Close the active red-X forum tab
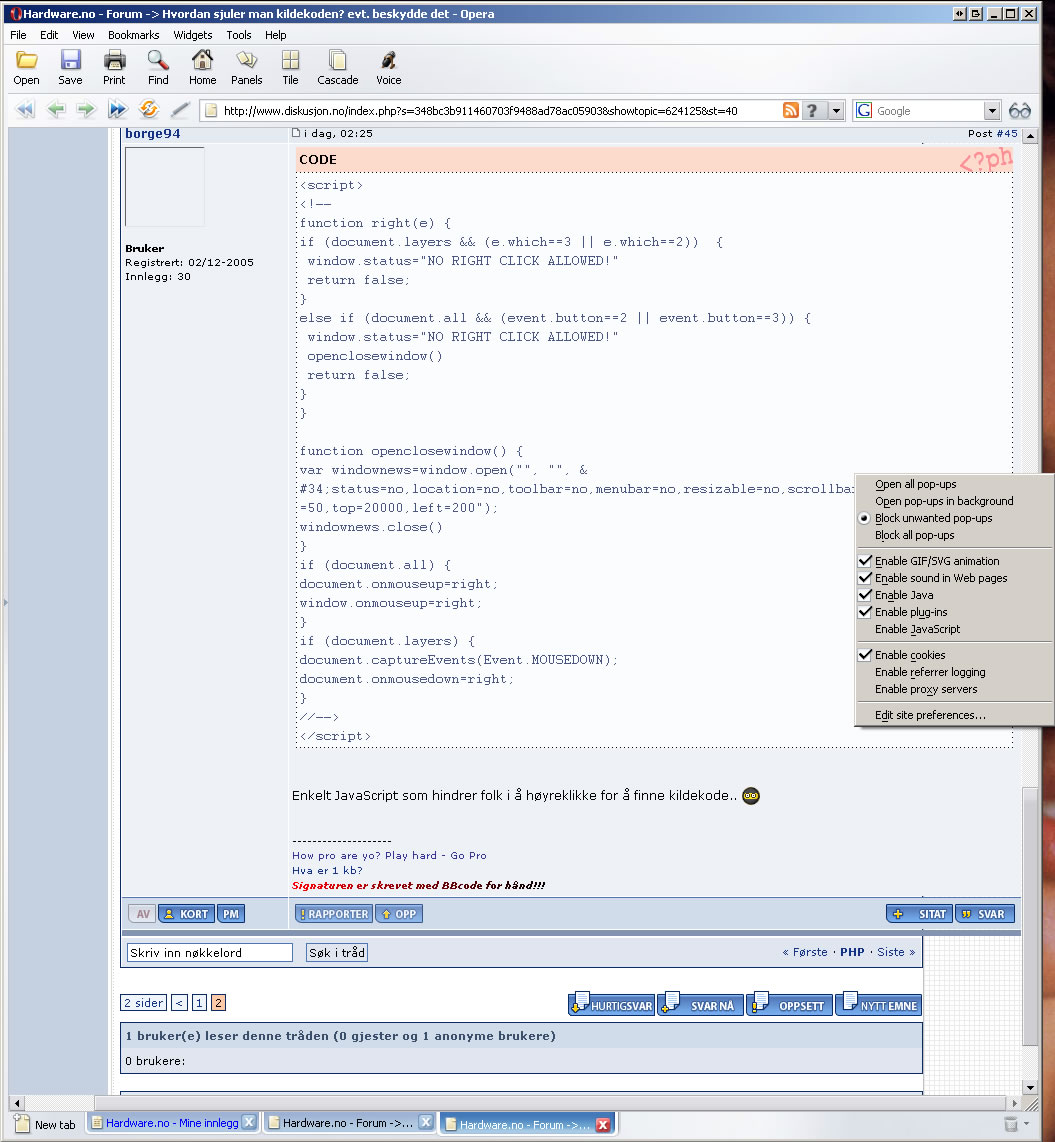 pyautogui.click(x=603, y=1125)
